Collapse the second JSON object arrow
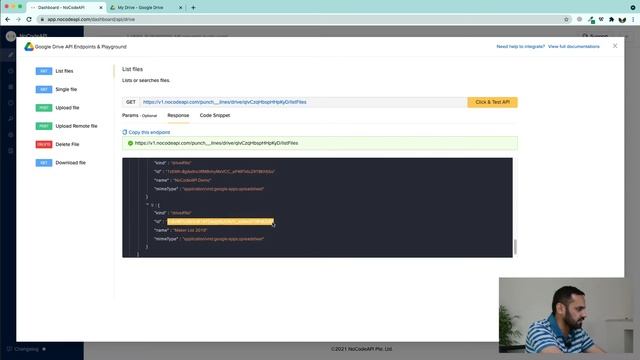 coord(147,205)
